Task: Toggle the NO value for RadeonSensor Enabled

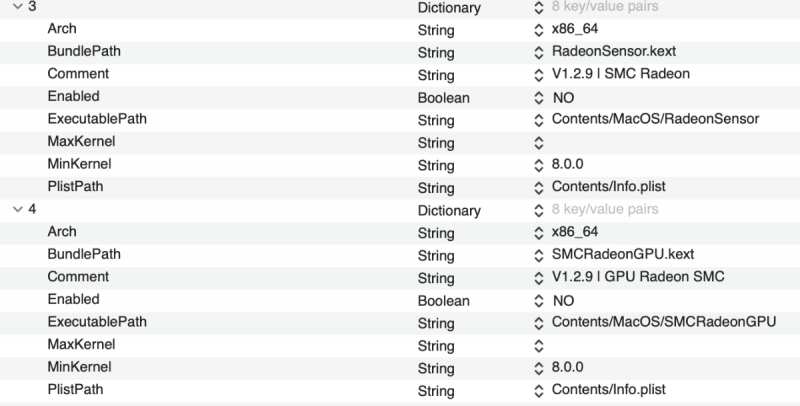Action: (563, 98)
